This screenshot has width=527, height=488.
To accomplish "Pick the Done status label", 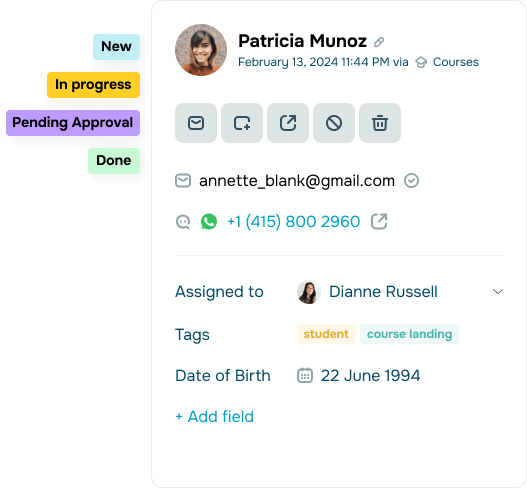I will click(114, 161).
